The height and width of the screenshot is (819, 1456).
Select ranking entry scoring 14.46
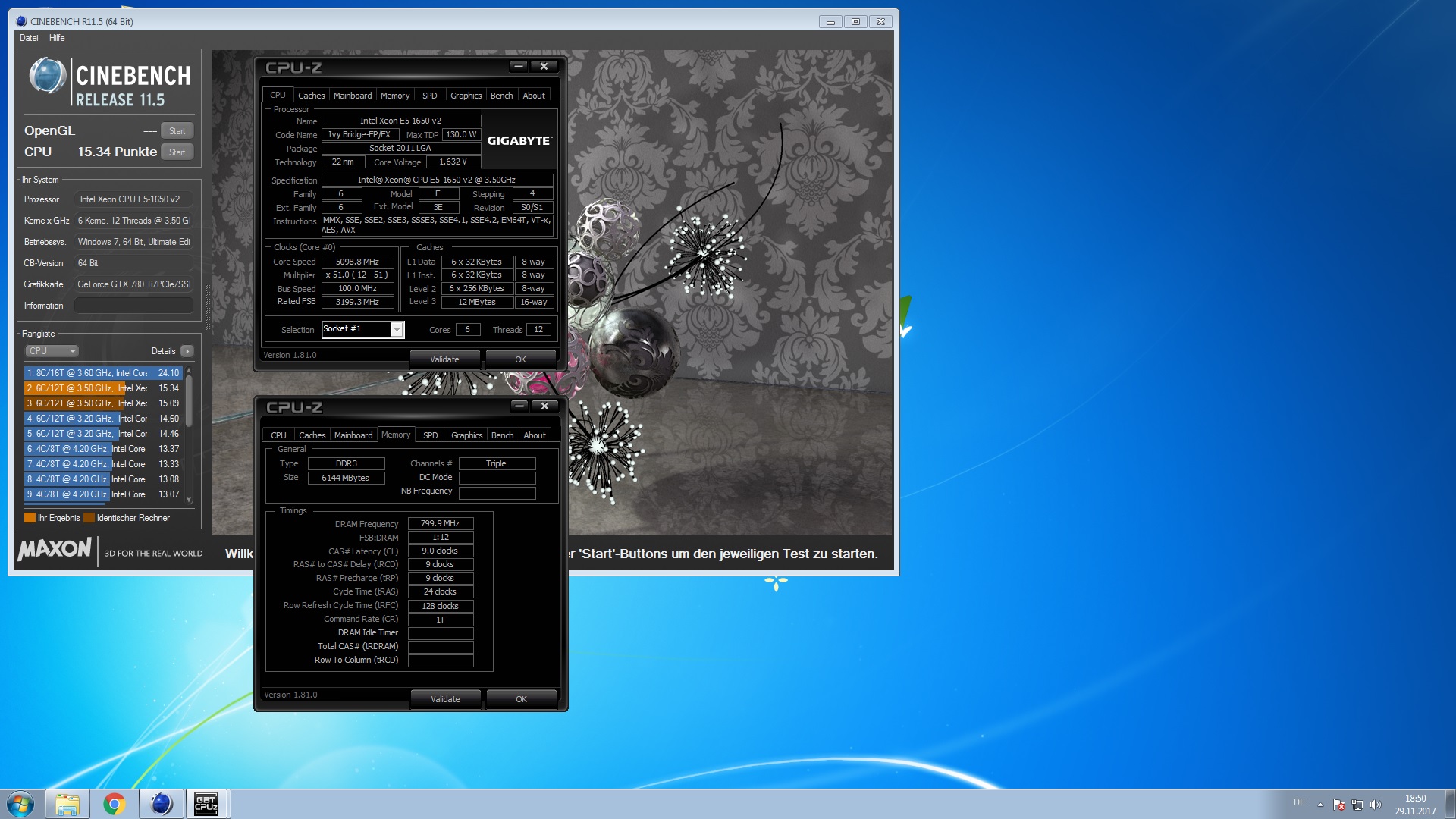tap(103, 434)
